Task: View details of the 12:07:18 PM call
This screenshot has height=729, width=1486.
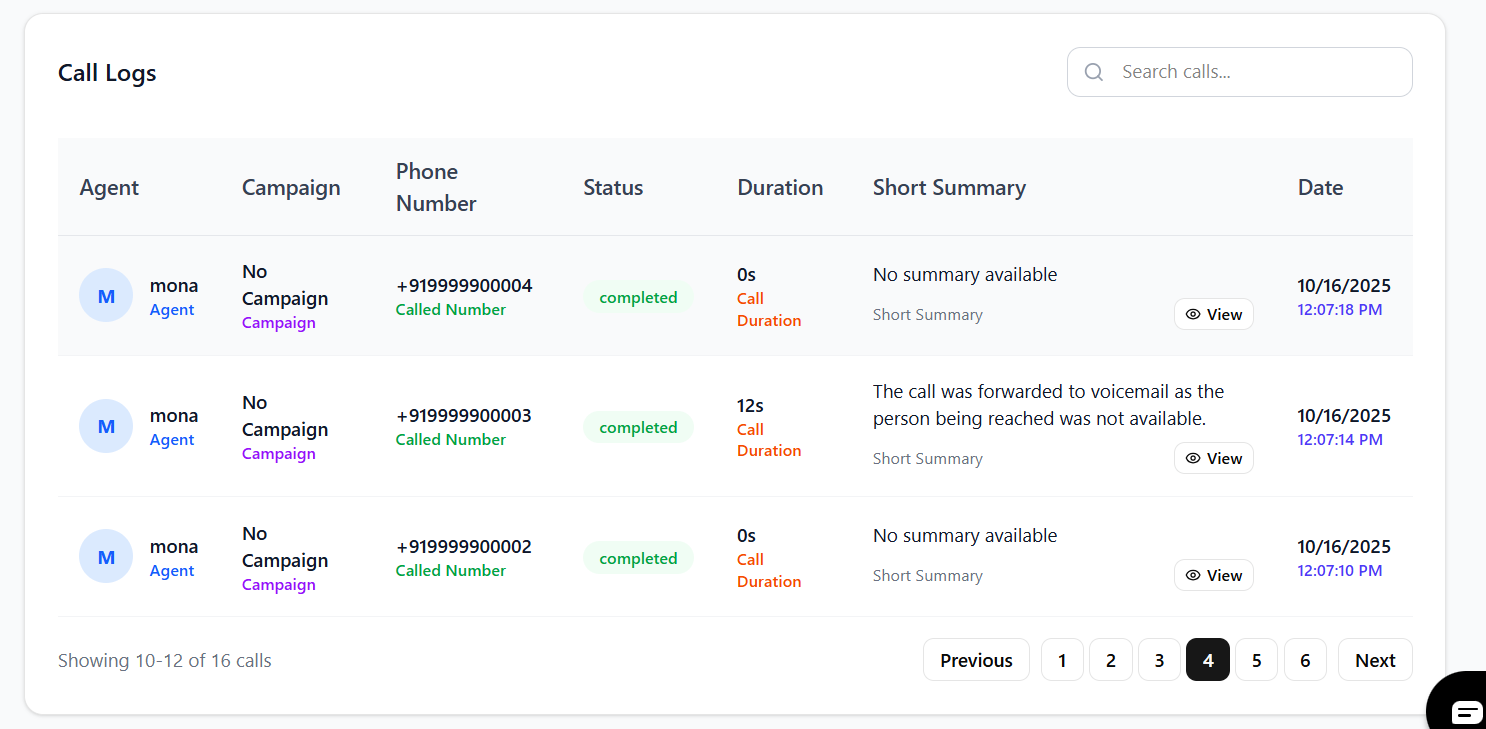Action: [1213, 314]
